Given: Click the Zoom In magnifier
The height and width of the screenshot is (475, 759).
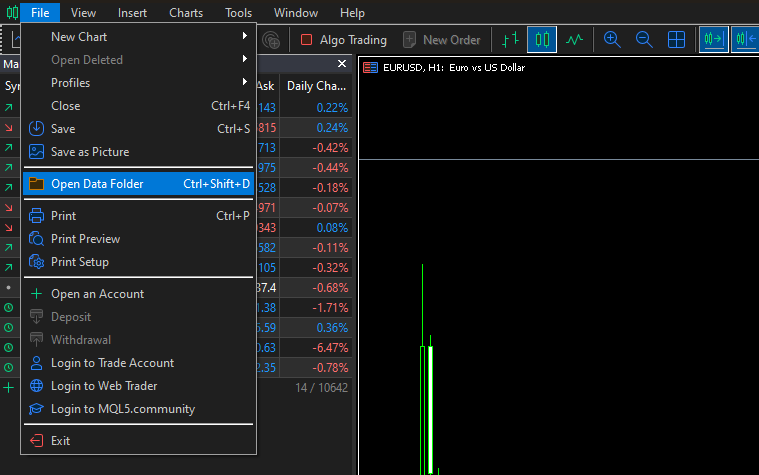Looking at the screenshot, I should [612, 39].
